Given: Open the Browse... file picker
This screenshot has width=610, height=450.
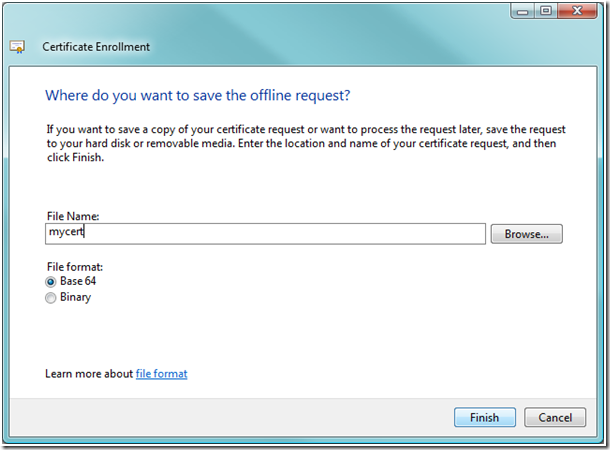Looking at the screenshot, I should pyautogui.click(x=526, y=234).
